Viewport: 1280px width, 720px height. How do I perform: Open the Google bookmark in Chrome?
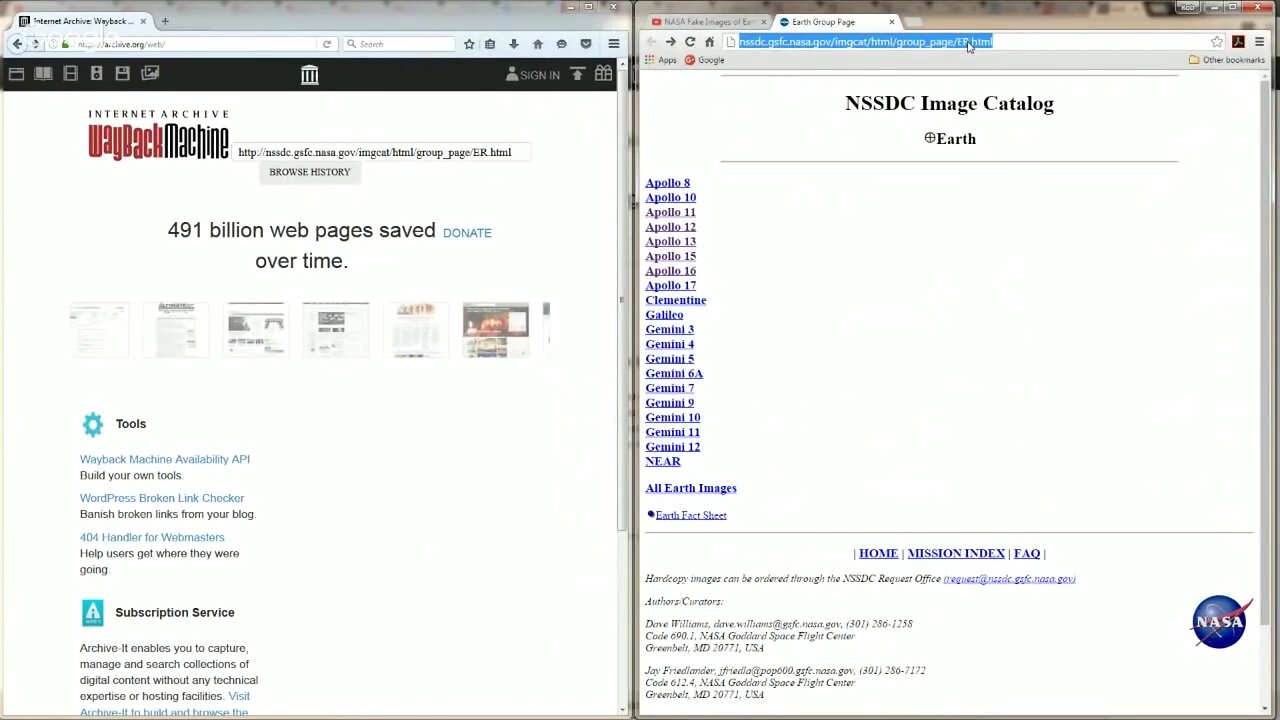(x=704, y=60)
